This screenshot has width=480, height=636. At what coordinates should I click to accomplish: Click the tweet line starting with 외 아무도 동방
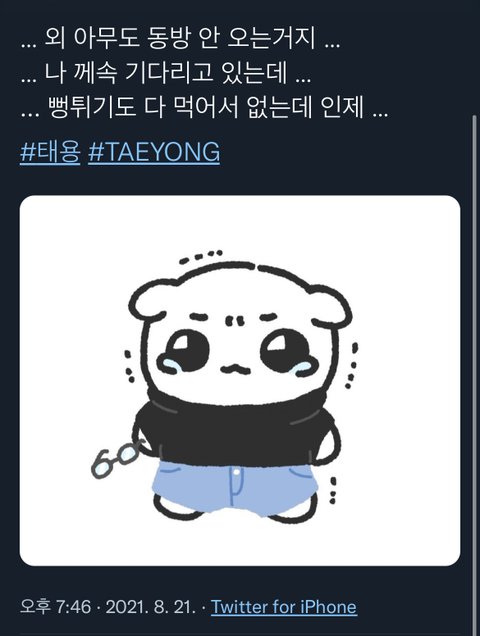(x=180, y=39)
